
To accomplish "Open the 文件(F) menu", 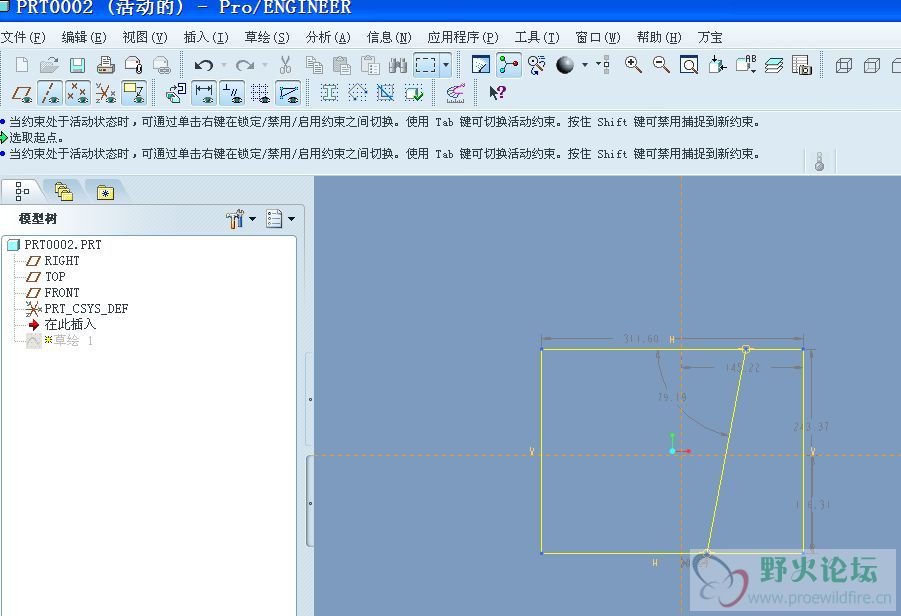I will [23, 37].
